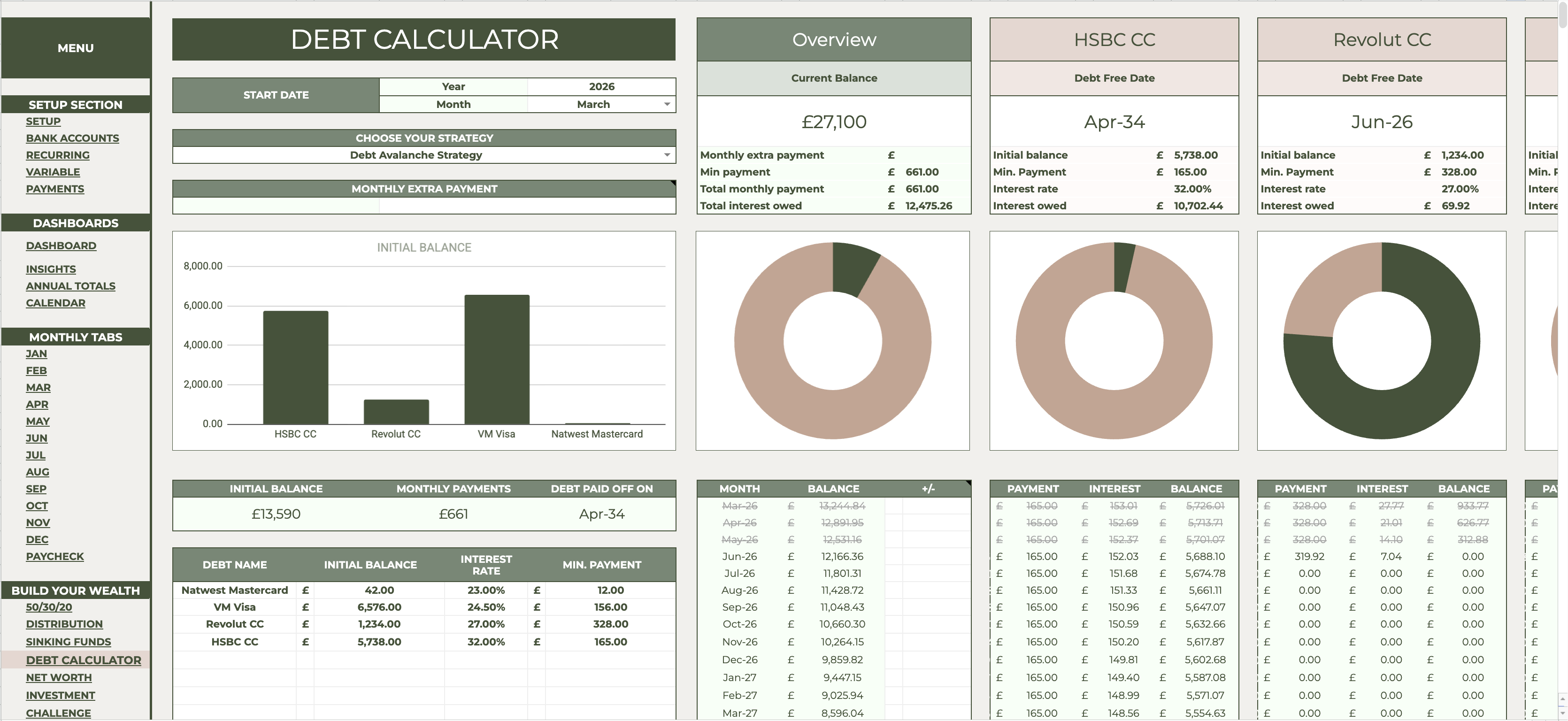Open the VARIABLE link

53,172
